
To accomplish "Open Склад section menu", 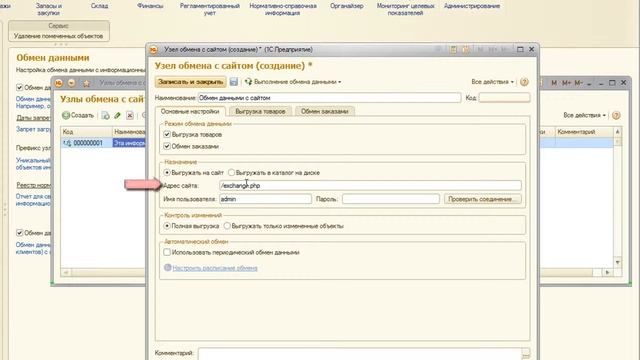I will tap(99, 6).
